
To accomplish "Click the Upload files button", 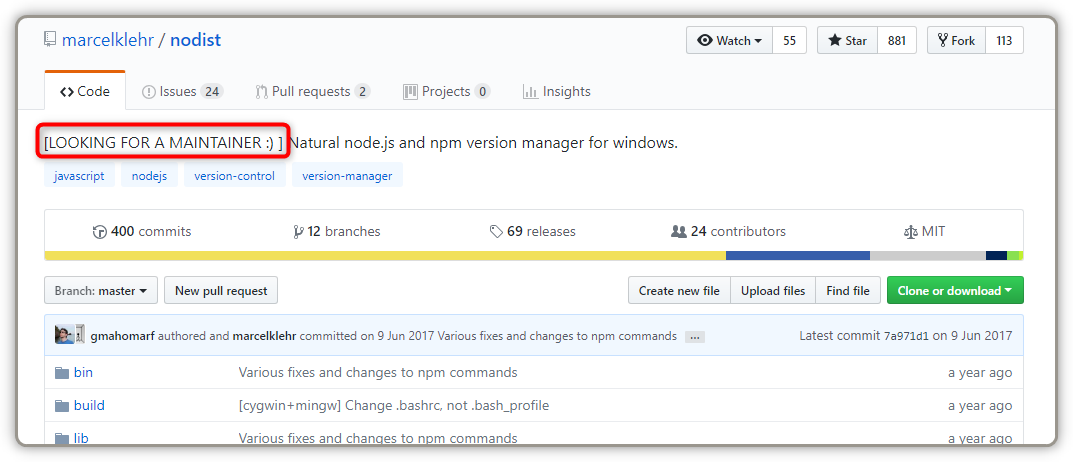I will pos(773,290).
